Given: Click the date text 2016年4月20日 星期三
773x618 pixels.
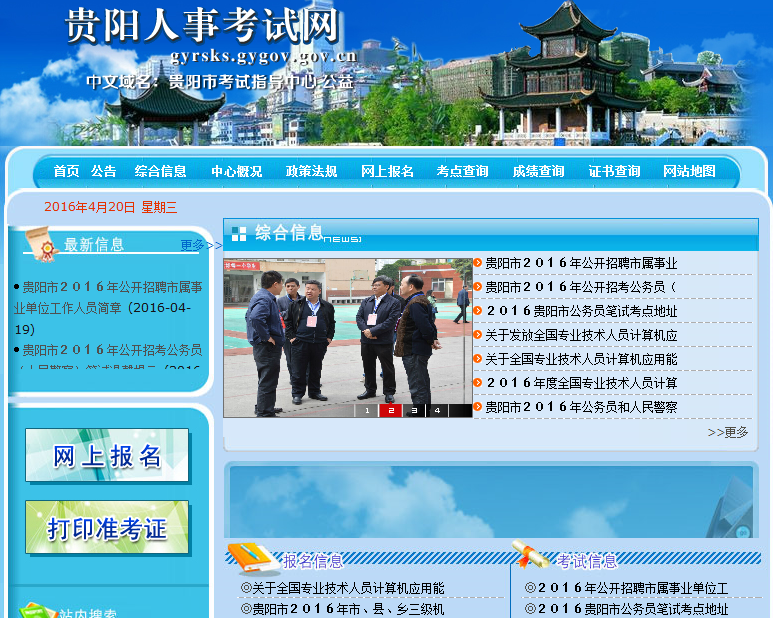Looking at the screenshot, I should point(110,207).
